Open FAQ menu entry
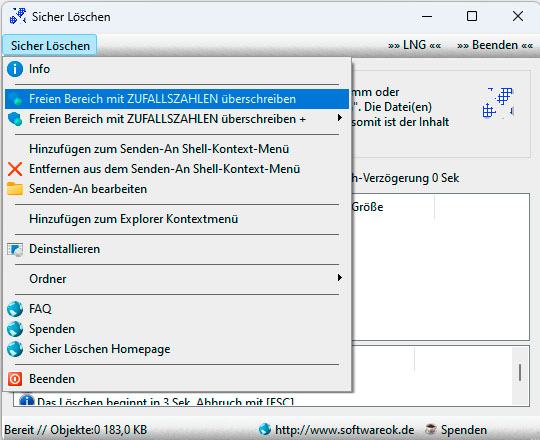 [x=177, y=309]
